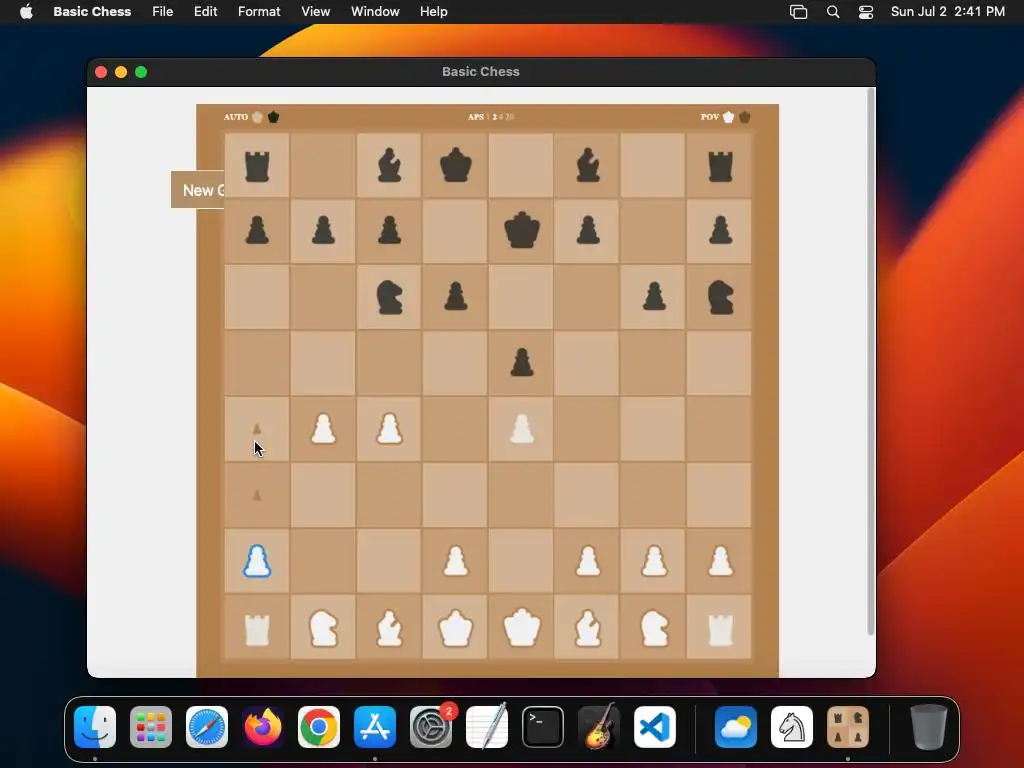
Task: Open Terminal from the Dock
Action: (543, 726)
